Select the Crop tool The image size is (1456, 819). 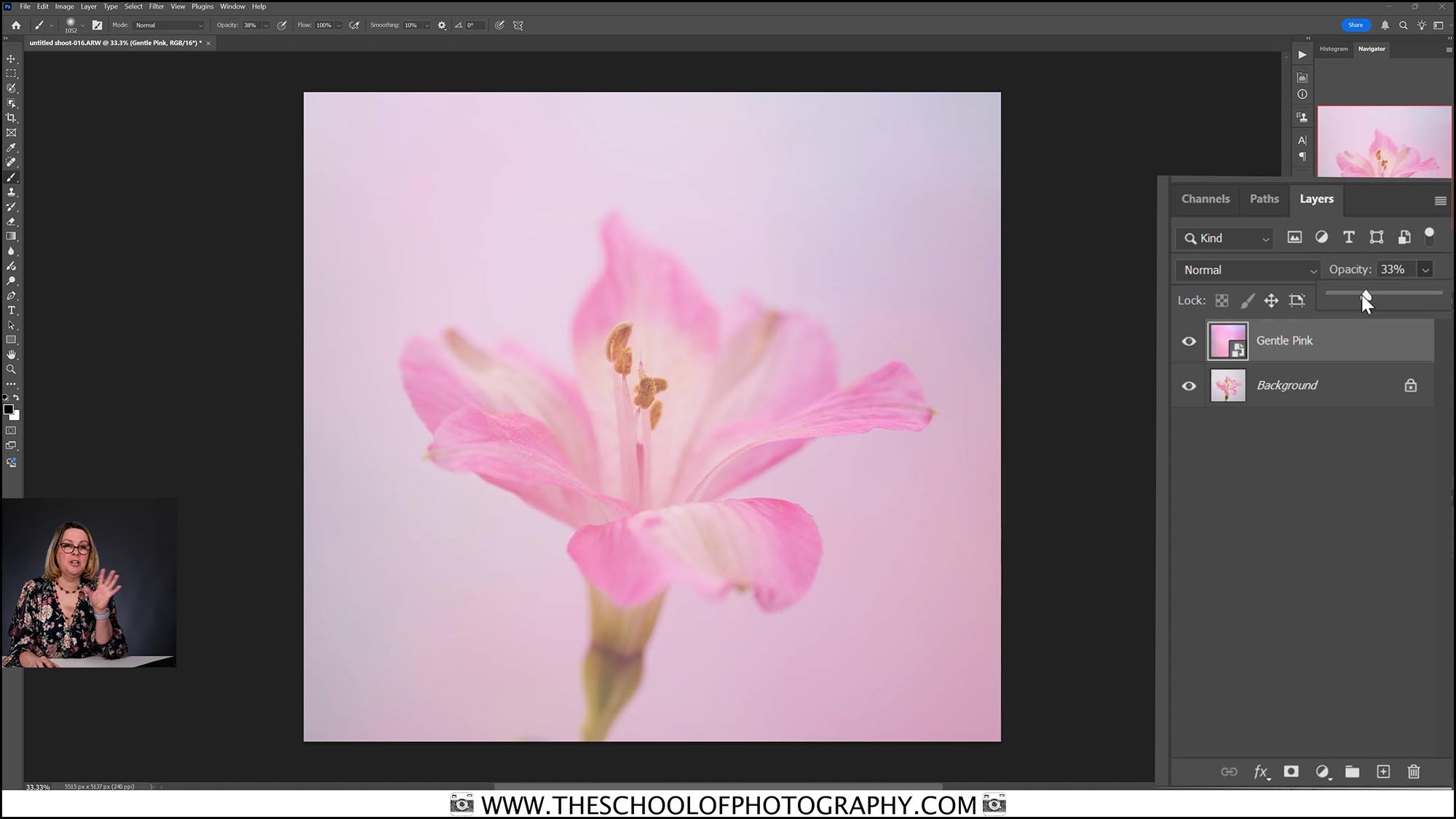(11, 117)
